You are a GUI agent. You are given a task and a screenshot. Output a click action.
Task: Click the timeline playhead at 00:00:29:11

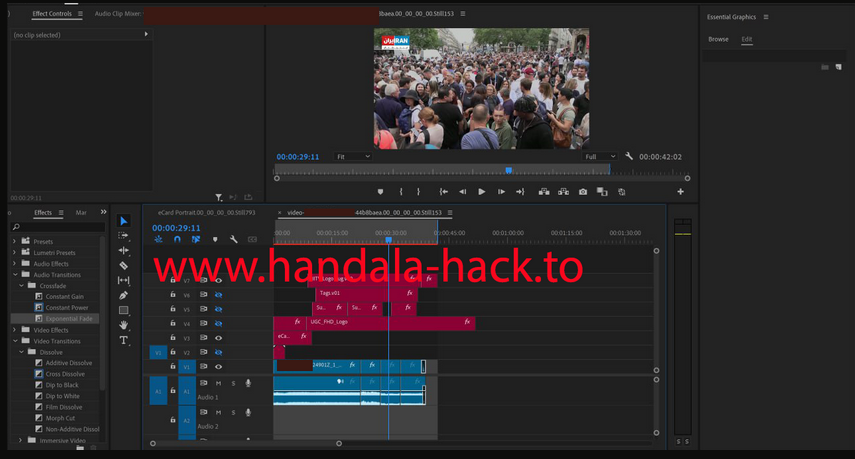(x=388, y=240)
